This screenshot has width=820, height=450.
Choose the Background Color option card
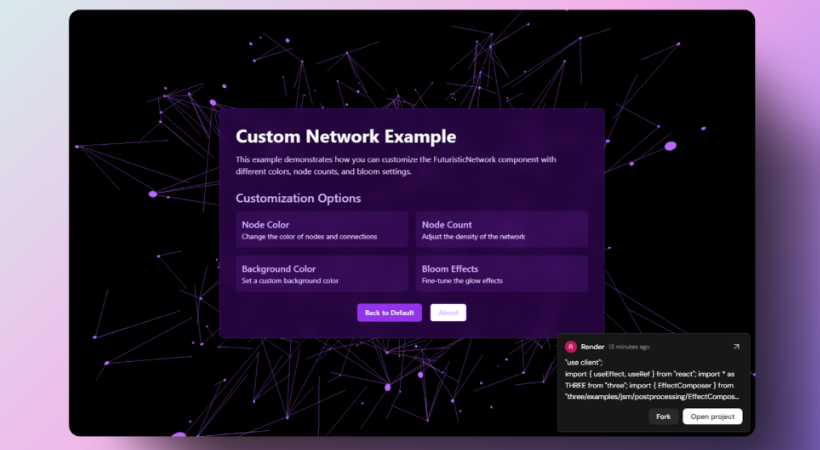click(x=322, y=273)
